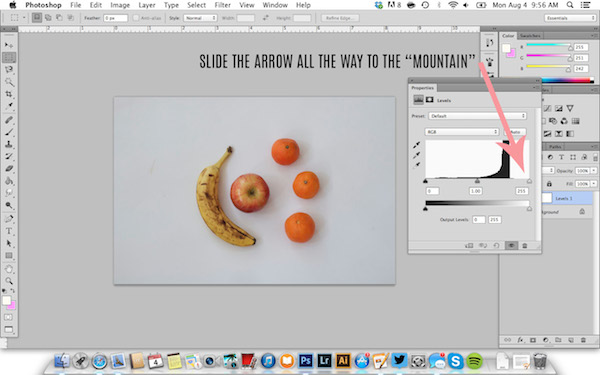The image size is (600, 375).
Task: Select the Path Selection tool
Action: [9, 243]
